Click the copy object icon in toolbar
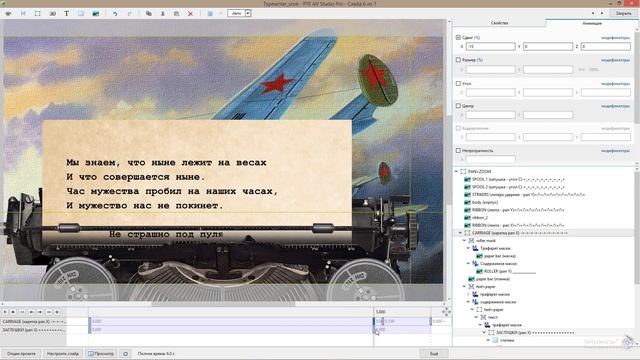 point(149,13)
